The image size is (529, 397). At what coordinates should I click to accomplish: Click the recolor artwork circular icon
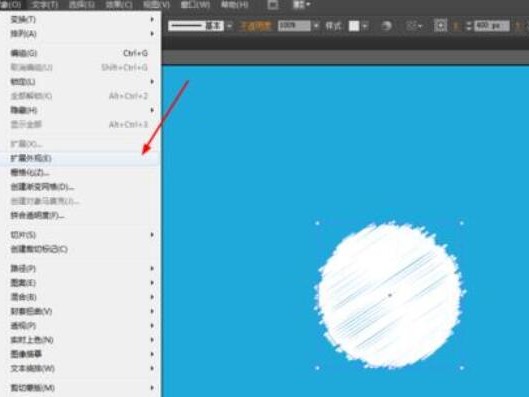(387, 26)
